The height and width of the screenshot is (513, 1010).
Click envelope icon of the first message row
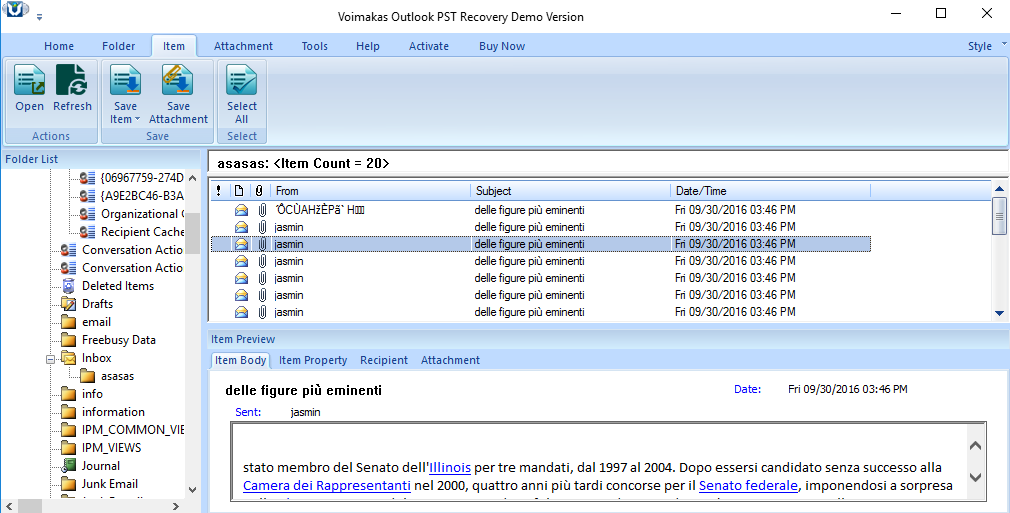point(241,210)
